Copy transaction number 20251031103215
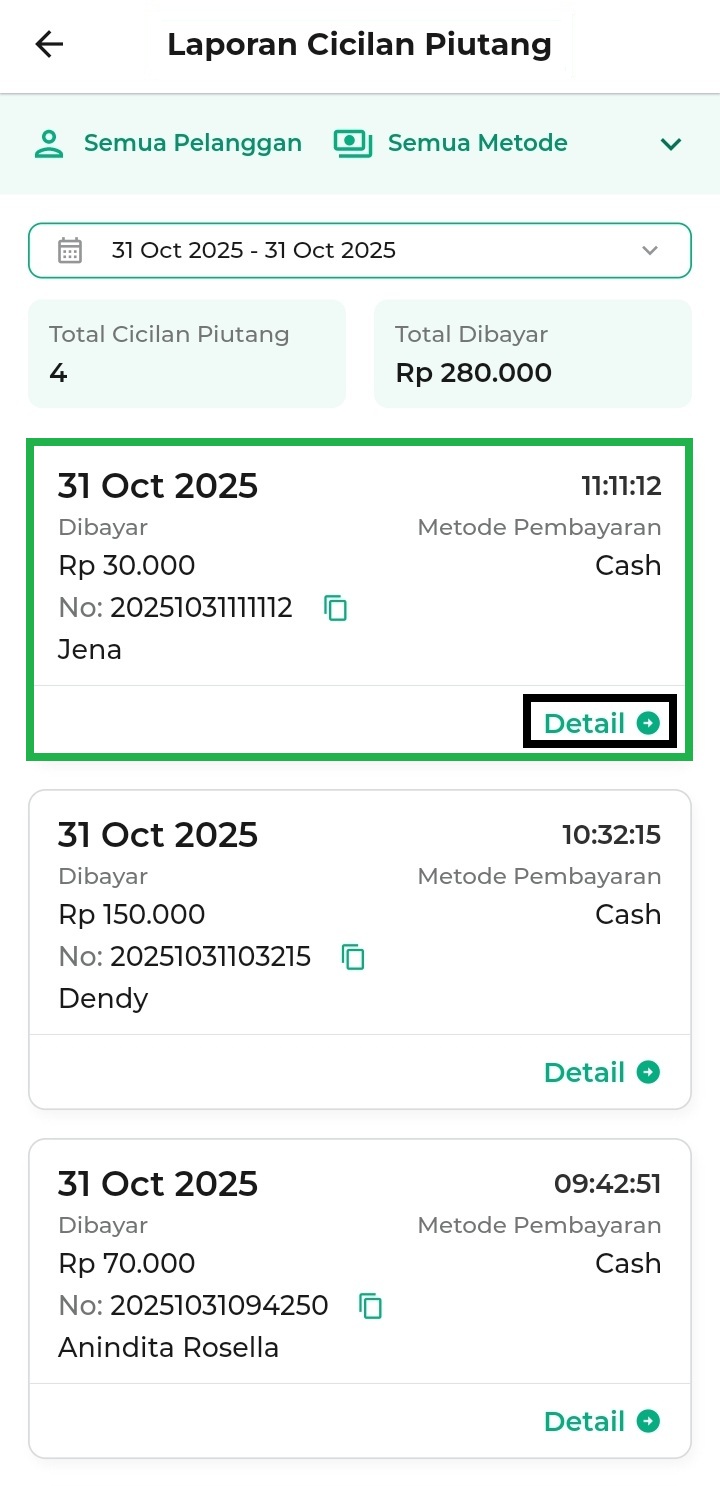 click(354, 957)
